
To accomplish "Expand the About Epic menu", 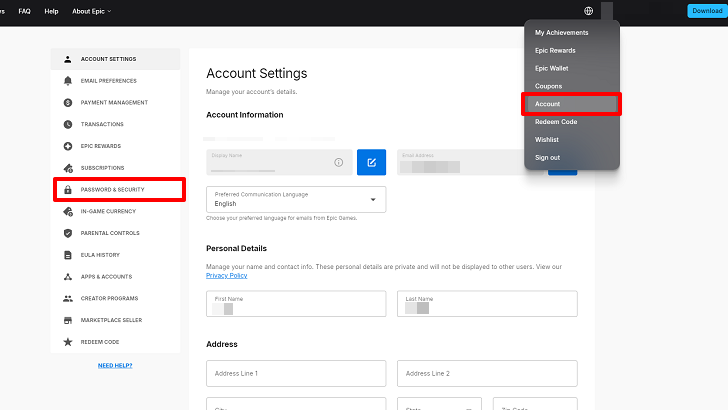I will click(x=91, y=11).
